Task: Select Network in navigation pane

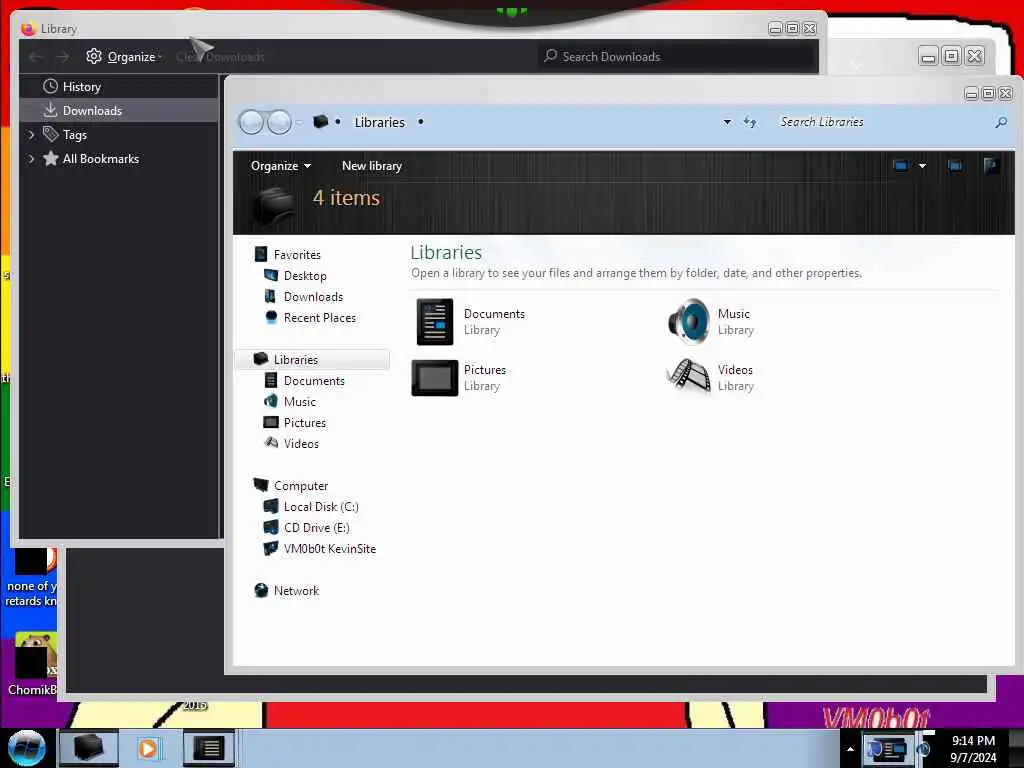Action: tap(296, 590)
